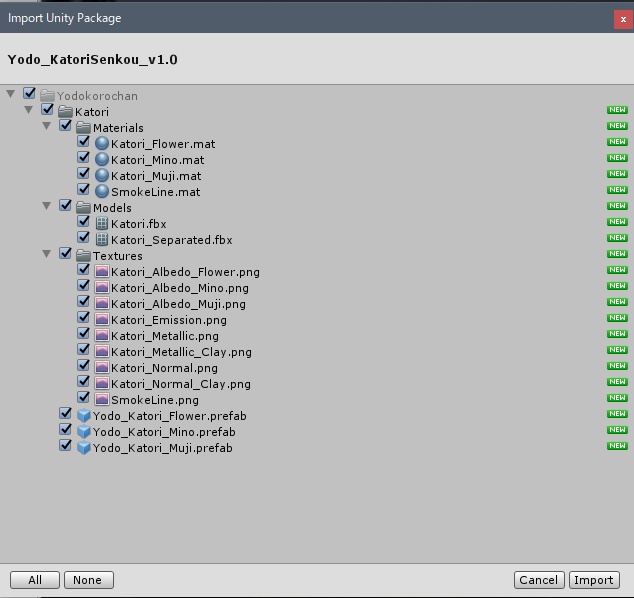
Task: Click the Katori_Flower.mat material sphere icon
Action: (x=102, y=144)
